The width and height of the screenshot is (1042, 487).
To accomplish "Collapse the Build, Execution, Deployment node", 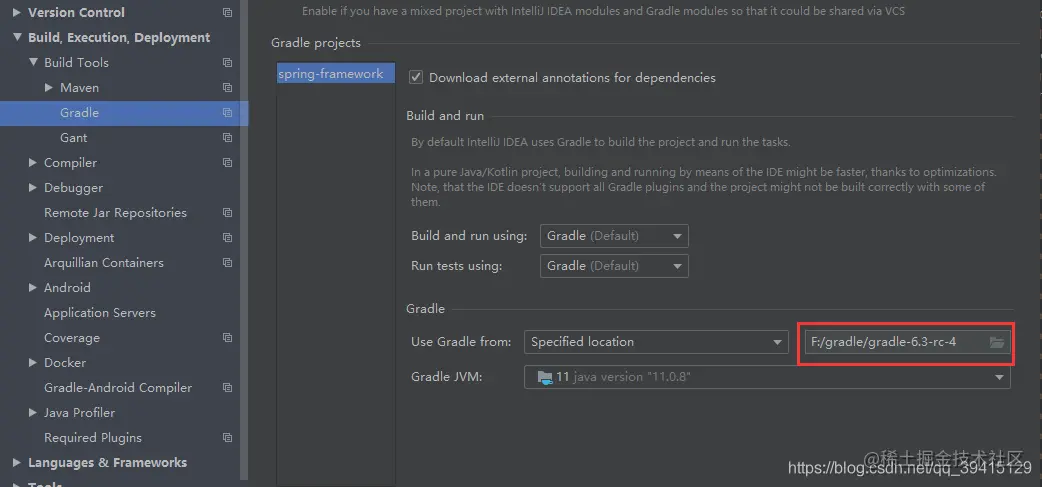I will pos(17,38).
